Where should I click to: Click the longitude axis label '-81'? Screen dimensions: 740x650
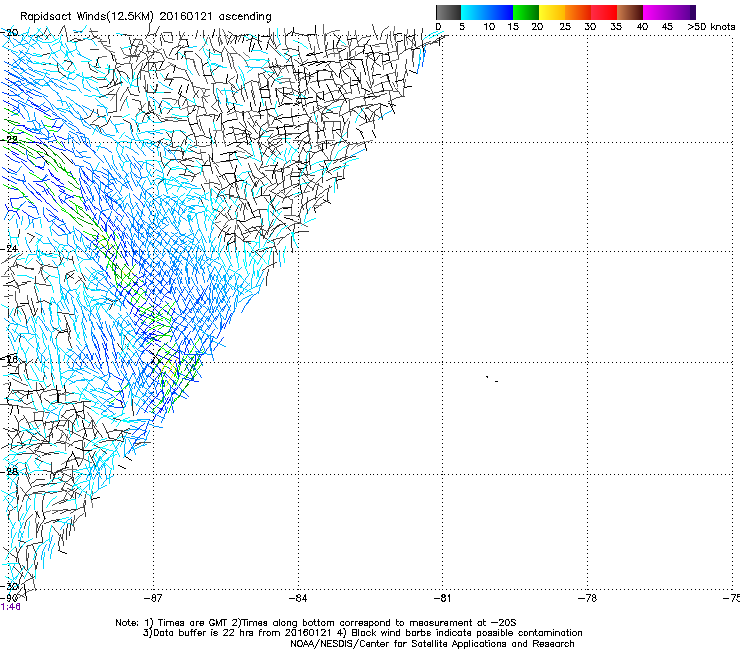pos(442,598)
